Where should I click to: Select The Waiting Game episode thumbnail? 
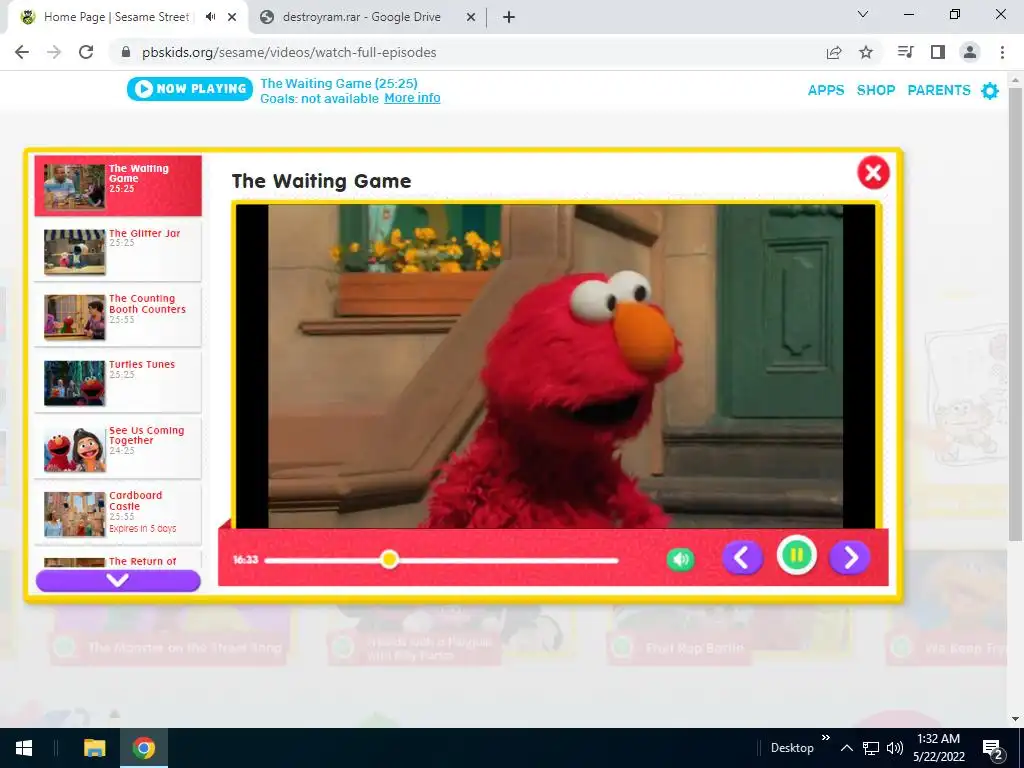(74, 186)
